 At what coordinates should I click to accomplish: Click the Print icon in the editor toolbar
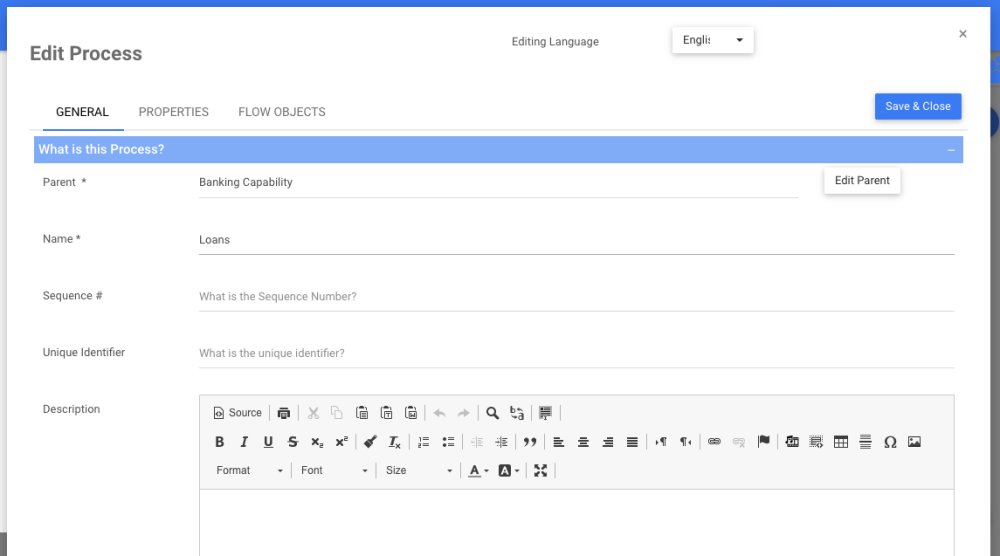pyautogui.click(x=284, y=413)
